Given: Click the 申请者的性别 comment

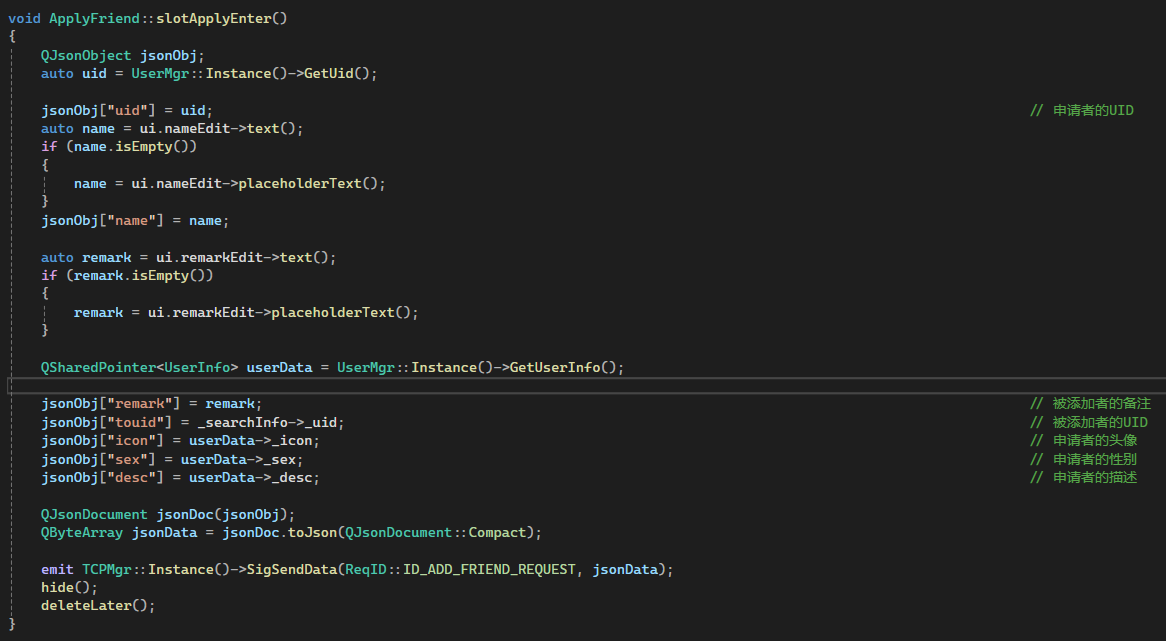Looking at the screenshot, I should point(1083,459).
